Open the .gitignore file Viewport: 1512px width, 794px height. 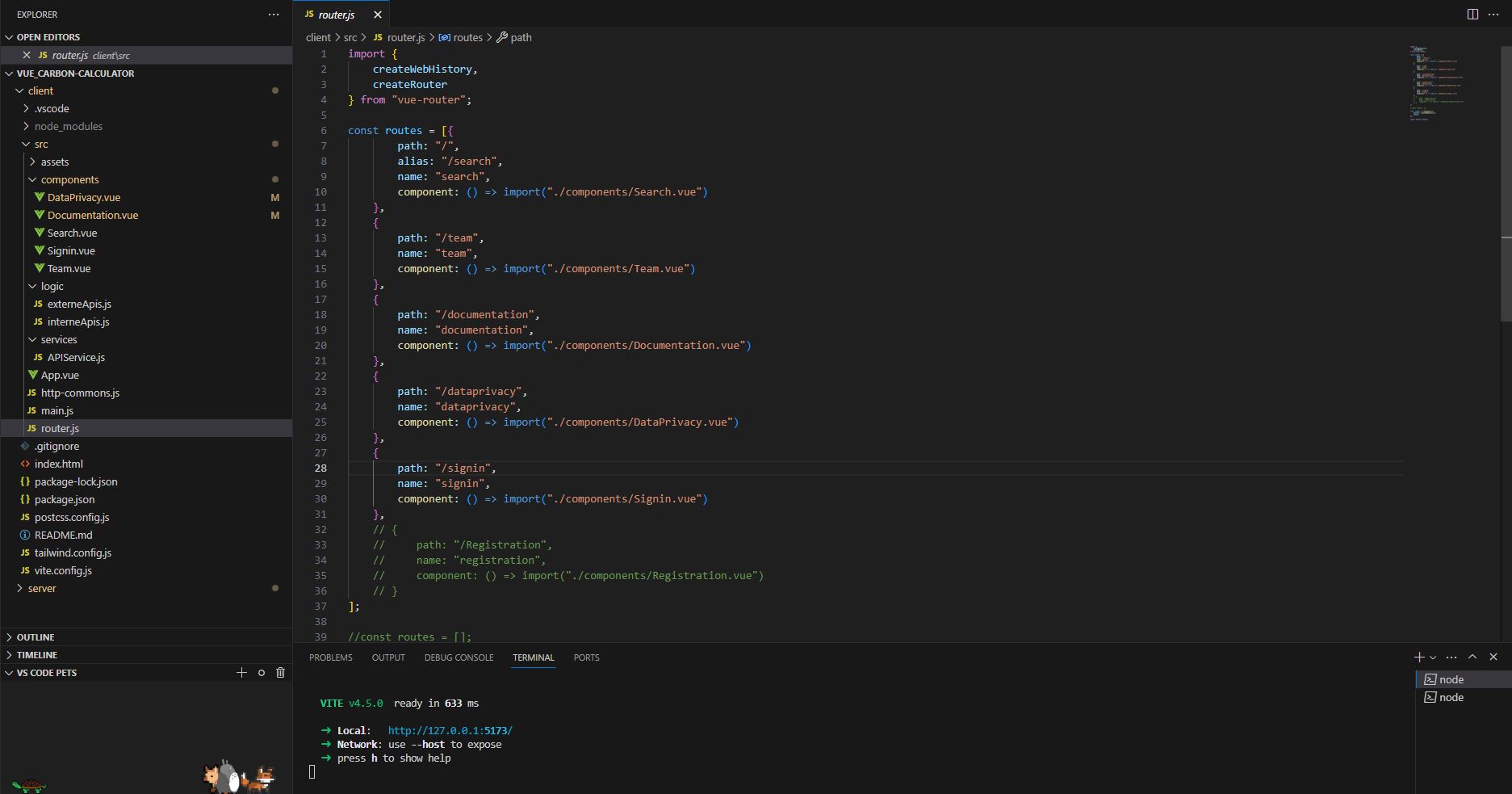(x=57, y=446)
